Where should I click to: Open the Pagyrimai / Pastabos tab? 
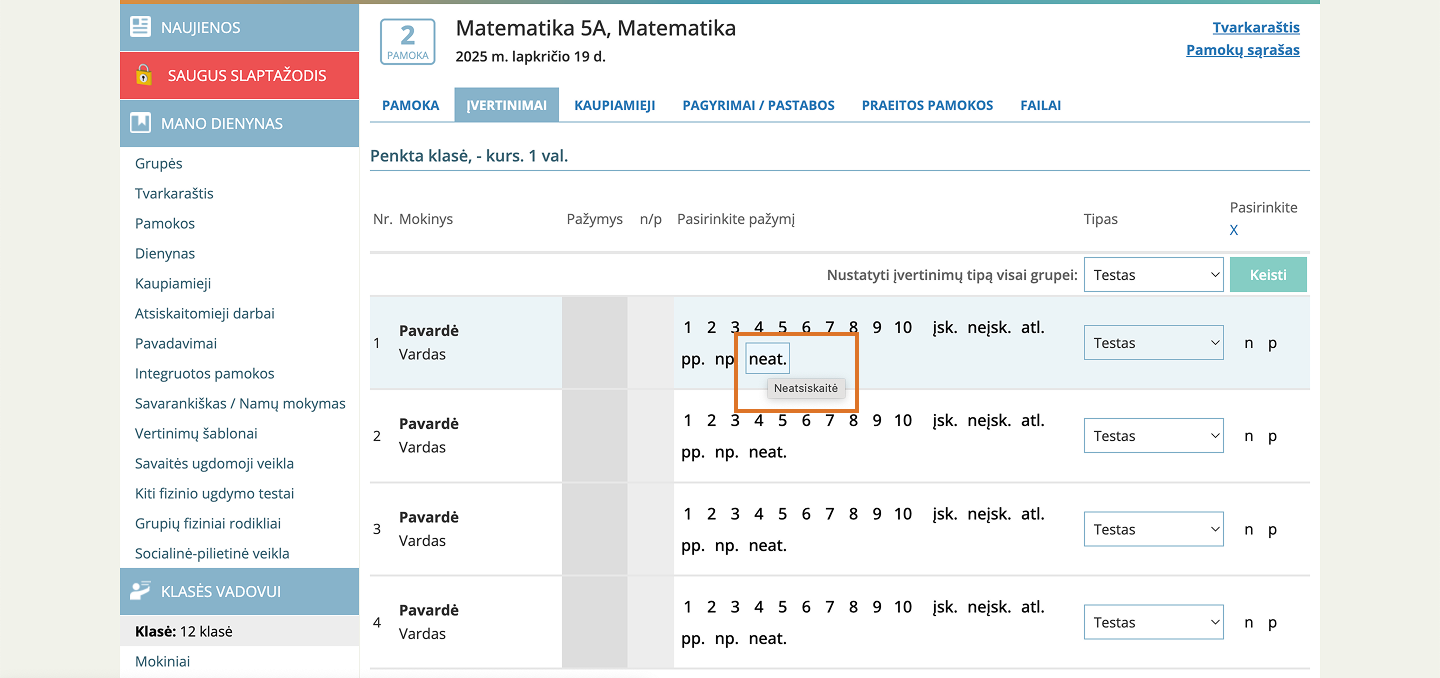[x=758, y=105]
